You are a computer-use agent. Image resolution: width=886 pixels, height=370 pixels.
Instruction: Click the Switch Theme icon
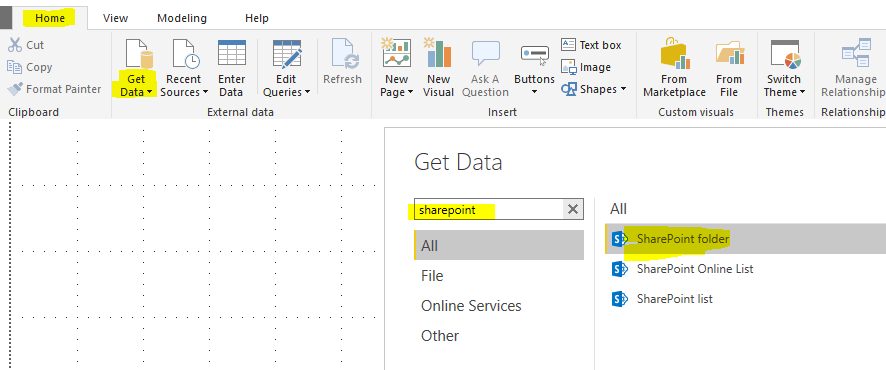785,54
